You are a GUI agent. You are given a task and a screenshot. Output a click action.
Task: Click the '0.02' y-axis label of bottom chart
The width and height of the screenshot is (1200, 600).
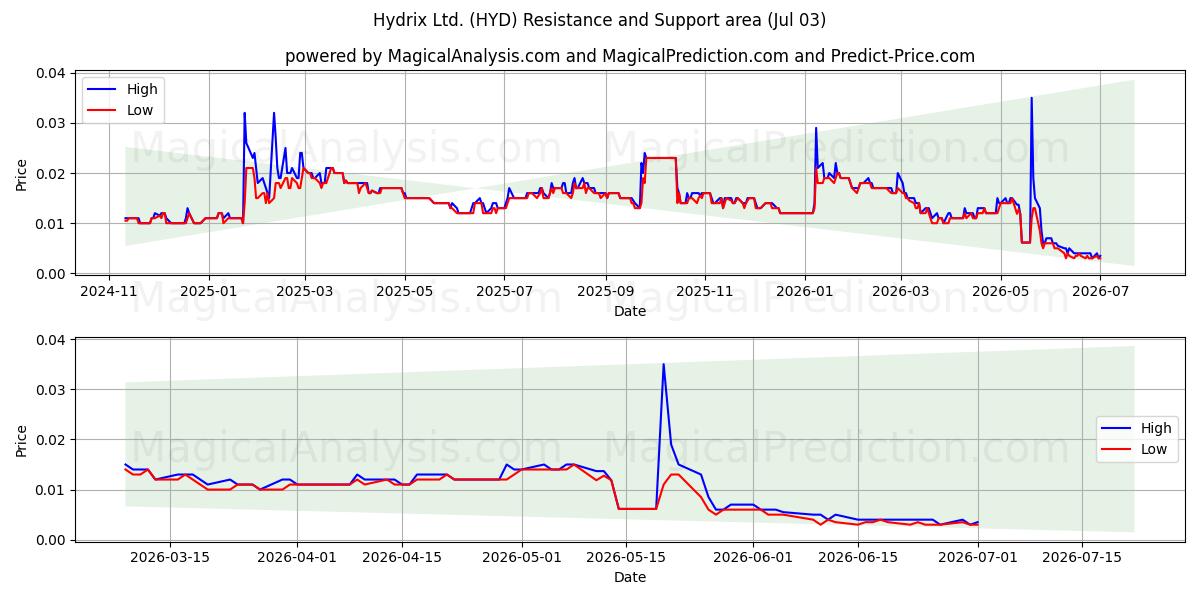(51, 440)
